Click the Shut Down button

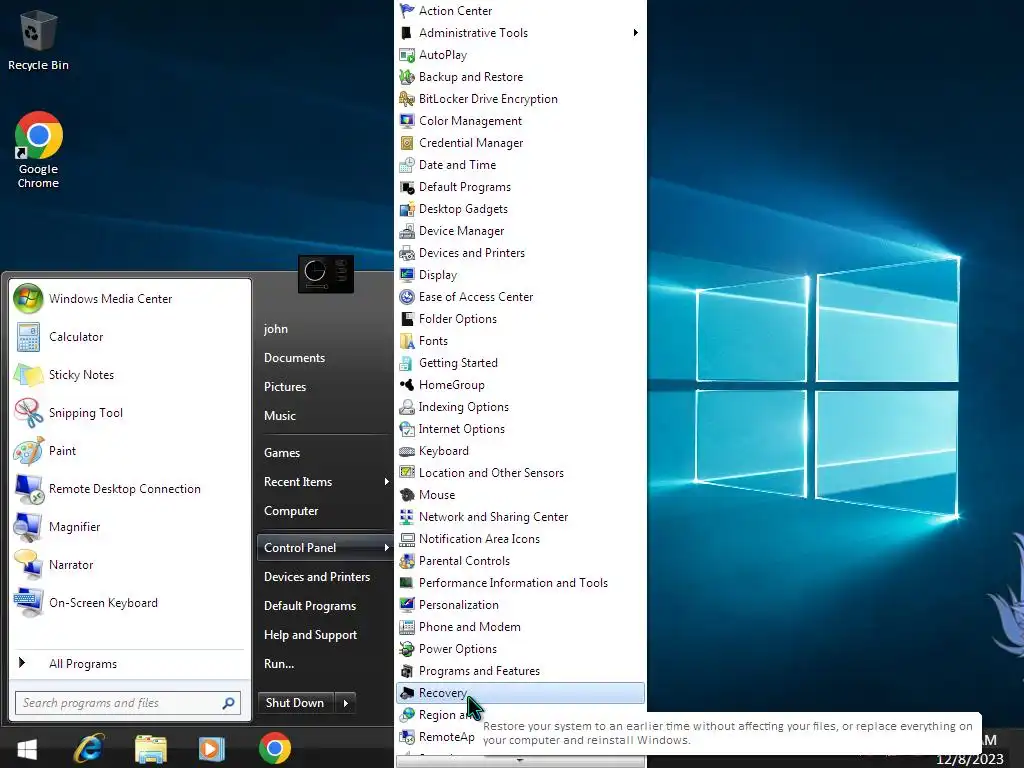[295, 703]
